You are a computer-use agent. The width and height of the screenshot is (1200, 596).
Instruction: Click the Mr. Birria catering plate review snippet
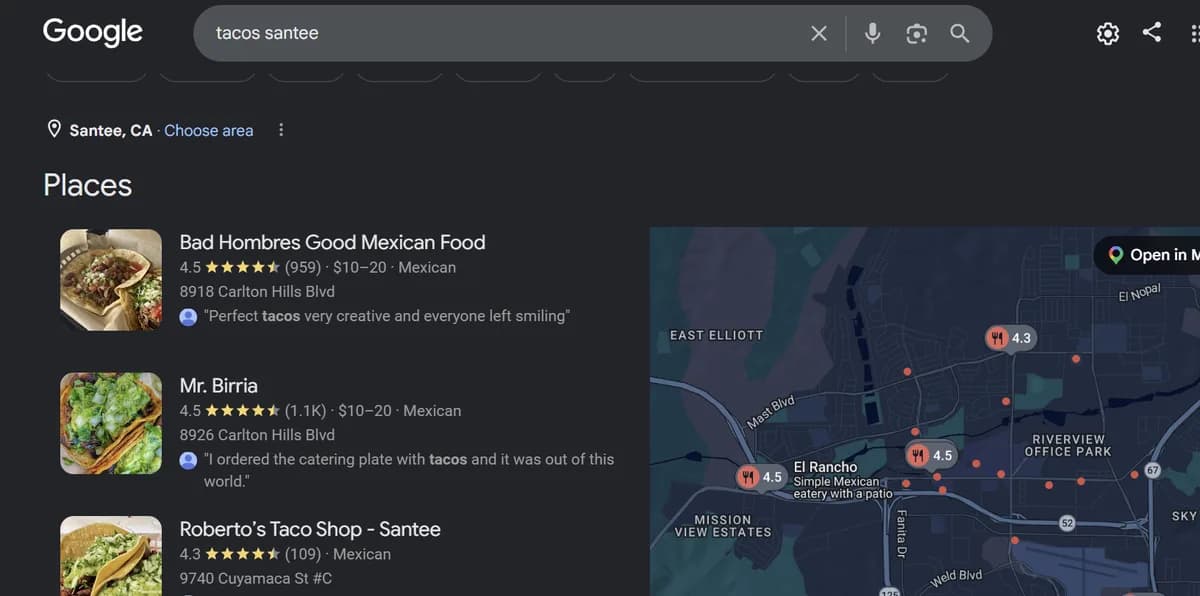(x=409, y=470)
